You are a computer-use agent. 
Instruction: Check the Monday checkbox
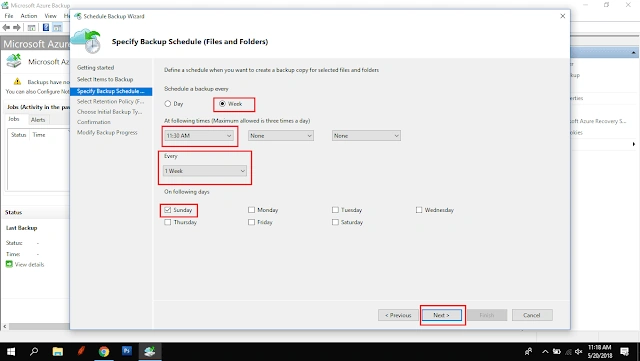(251, 210)
